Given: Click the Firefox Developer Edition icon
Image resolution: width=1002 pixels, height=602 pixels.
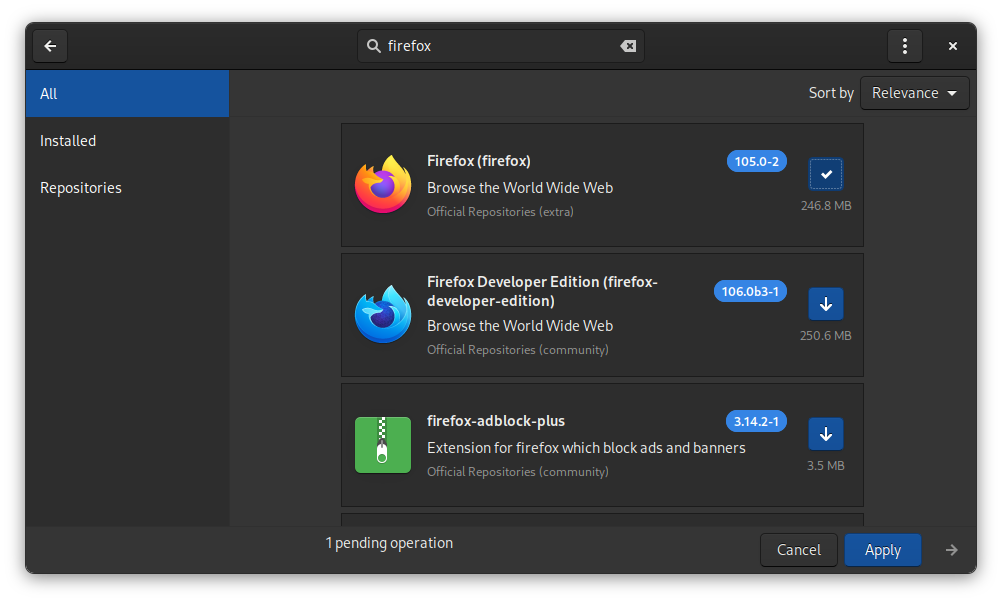Looking at the screenshot, I should click(383, 315).
